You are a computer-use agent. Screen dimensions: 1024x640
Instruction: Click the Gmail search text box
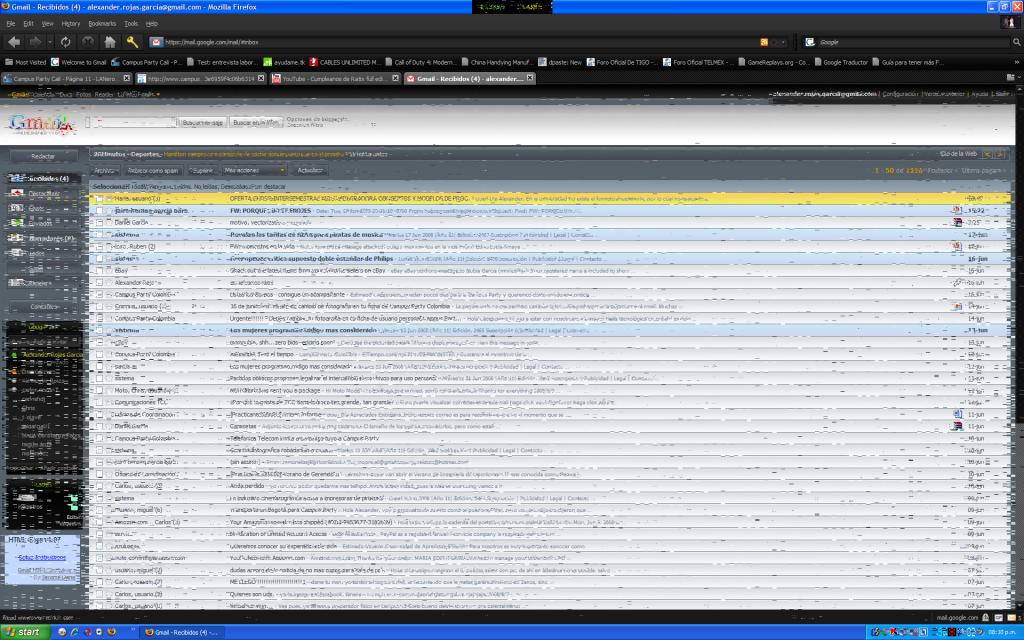click(x=132, y=122)
